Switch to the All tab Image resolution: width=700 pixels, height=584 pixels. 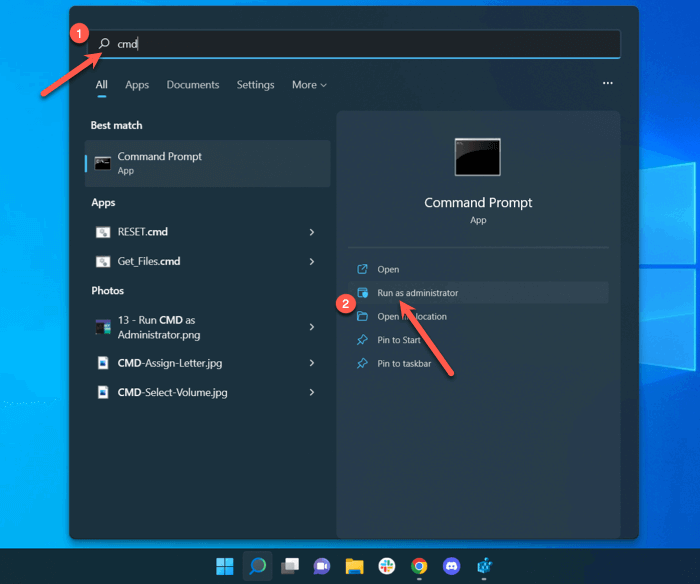click(101, 85)
